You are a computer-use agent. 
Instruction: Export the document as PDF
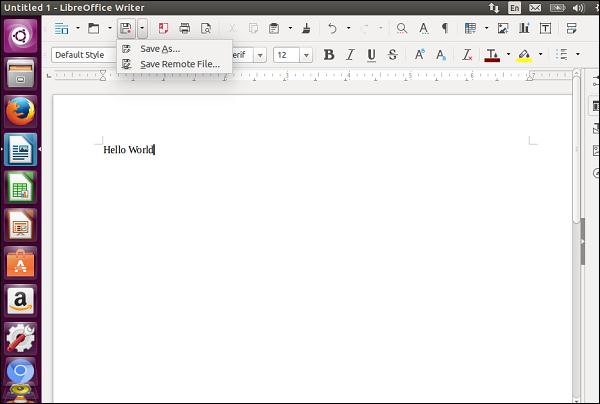[x=163, y=29]
